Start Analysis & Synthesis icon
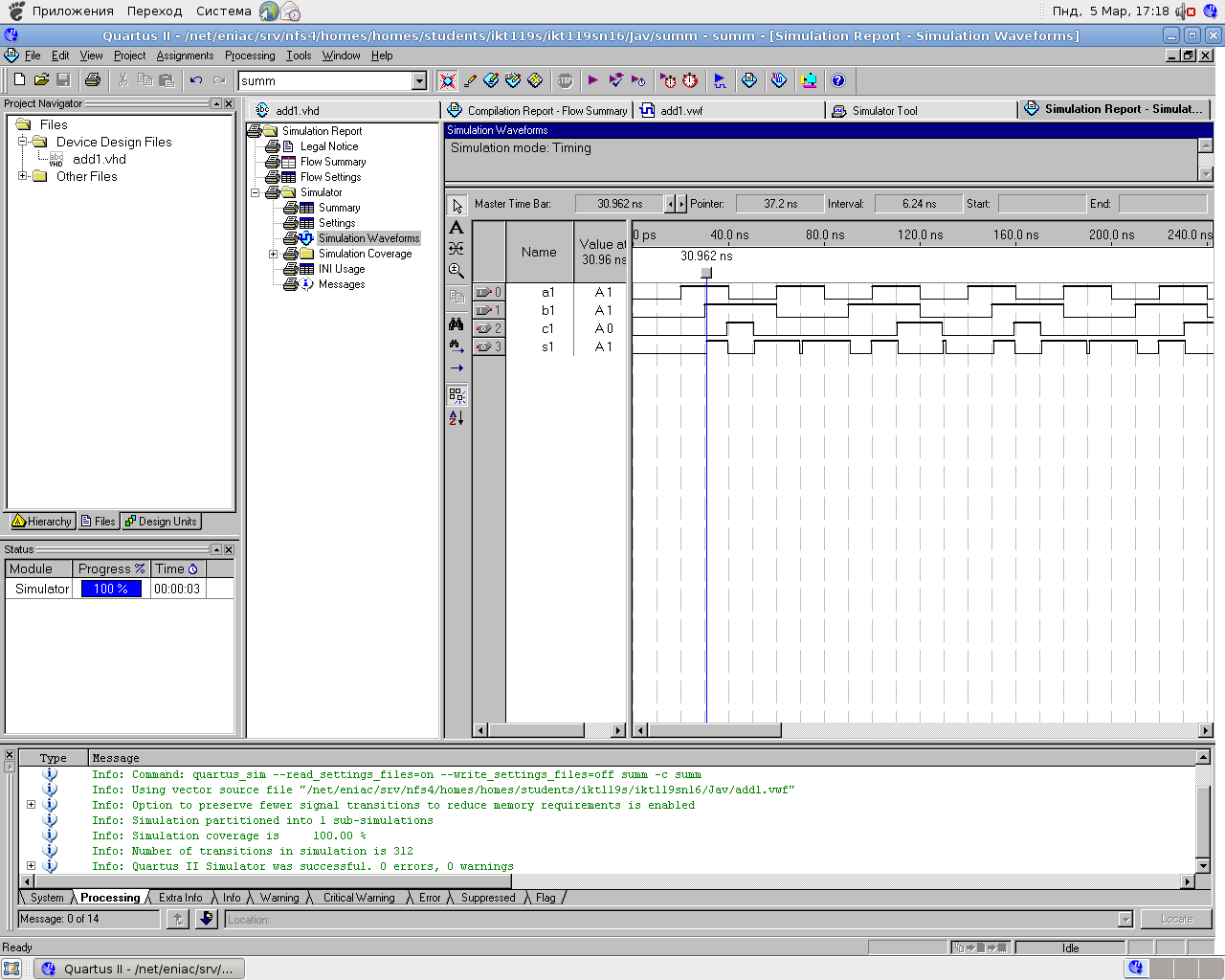Image resolution: width=1225 pixels, height=980 pixels. (x=615, y=80)
